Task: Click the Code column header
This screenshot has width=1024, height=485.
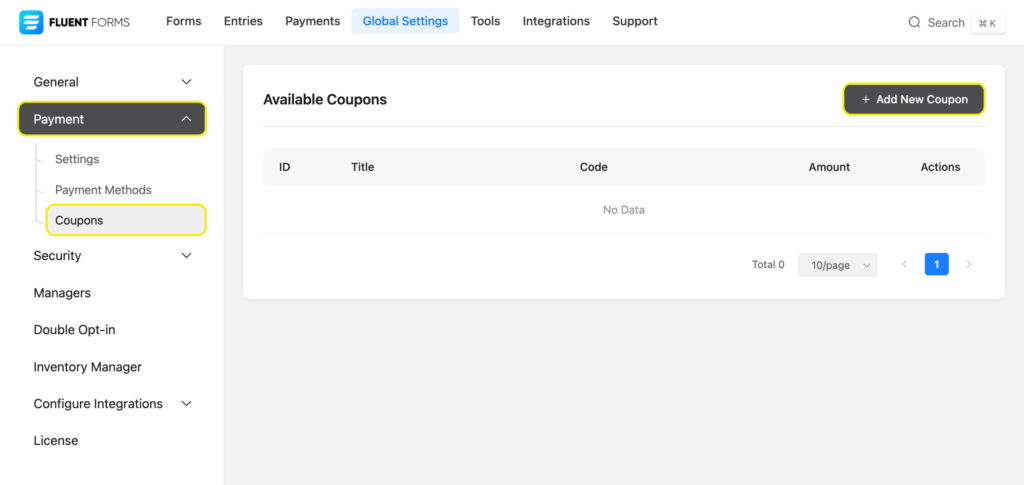Action: (594, 167)
